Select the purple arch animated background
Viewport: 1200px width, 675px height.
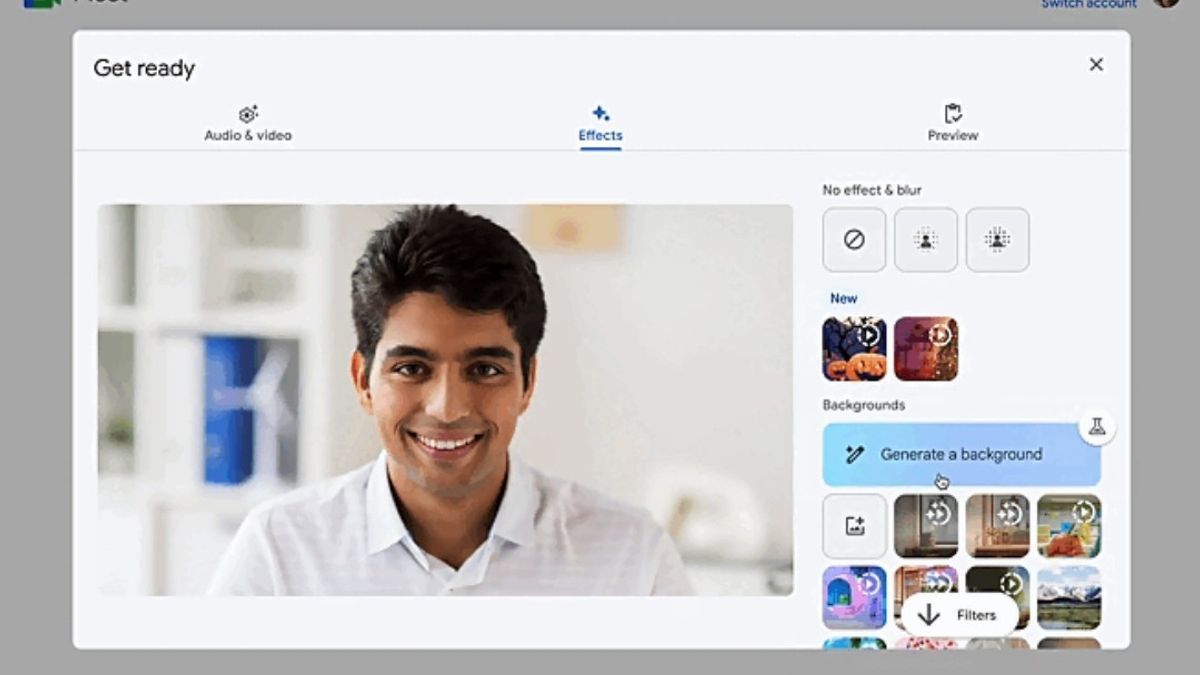[x=854, y=598]
